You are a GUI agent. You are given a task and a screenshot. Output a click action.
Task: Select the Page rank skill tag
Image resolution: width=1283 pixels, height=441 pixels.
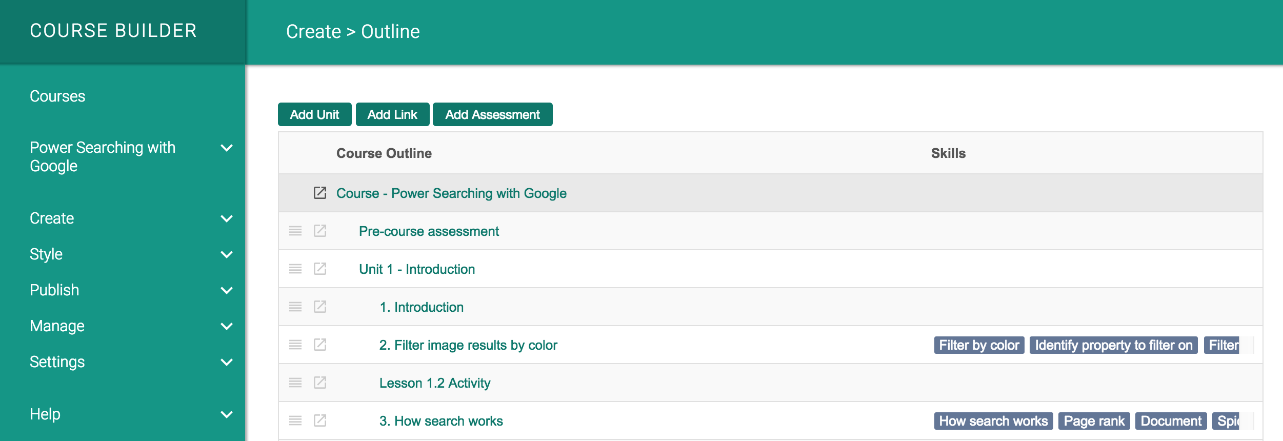[1095, 421]
